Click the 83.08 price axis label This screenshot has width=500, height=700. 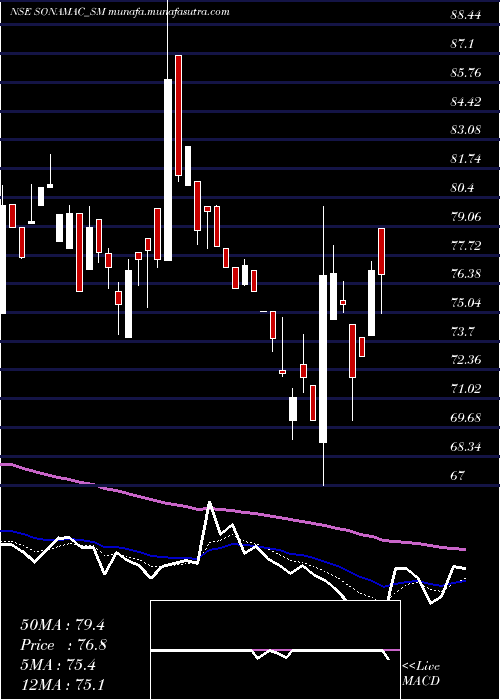[466, 130]
